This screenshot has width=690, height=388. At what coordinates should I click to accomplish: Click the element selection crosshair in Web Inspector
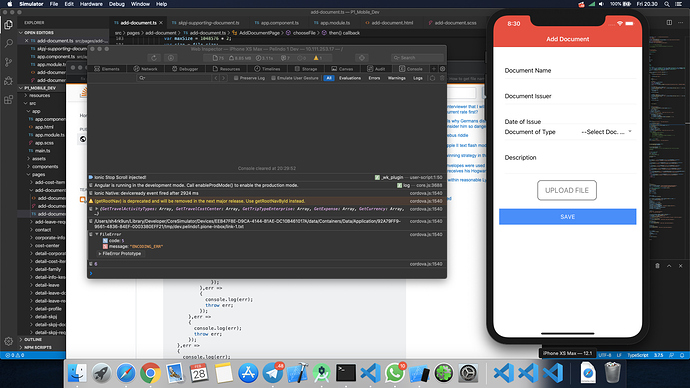click(x=362, y=58)
